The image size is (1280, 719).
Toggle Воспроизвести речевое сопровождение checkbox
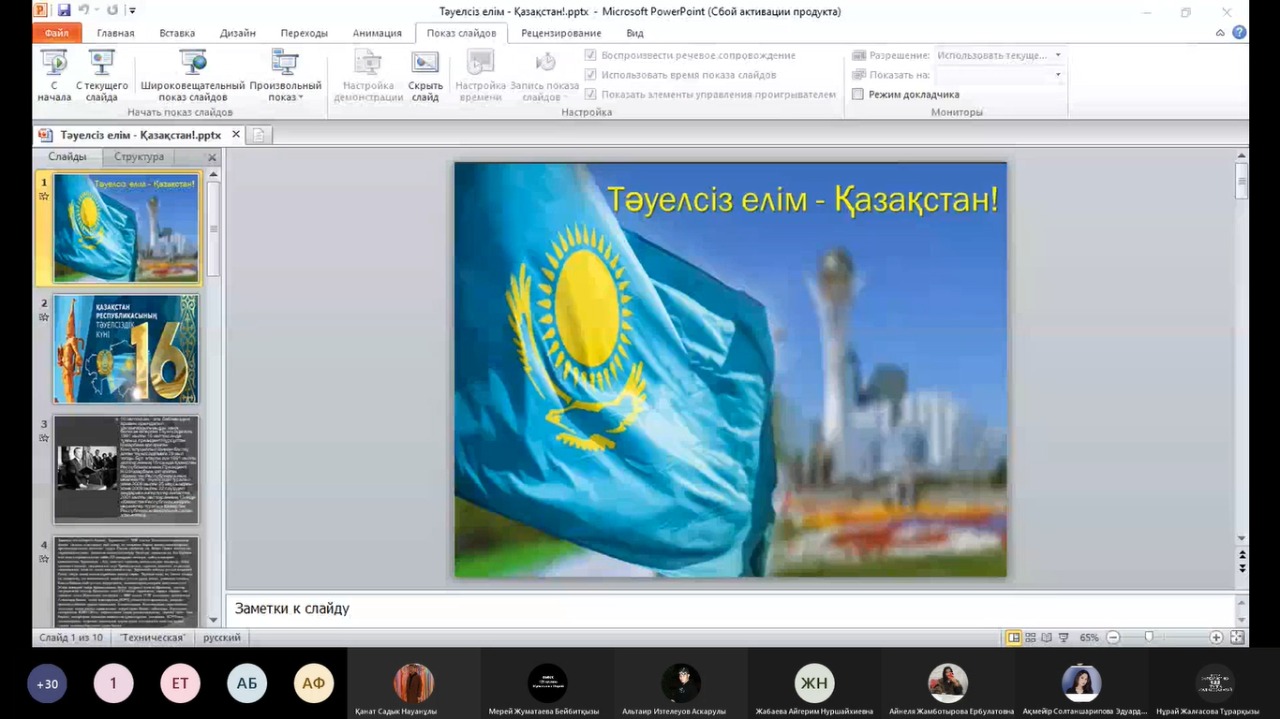click(x=591, y=55)
